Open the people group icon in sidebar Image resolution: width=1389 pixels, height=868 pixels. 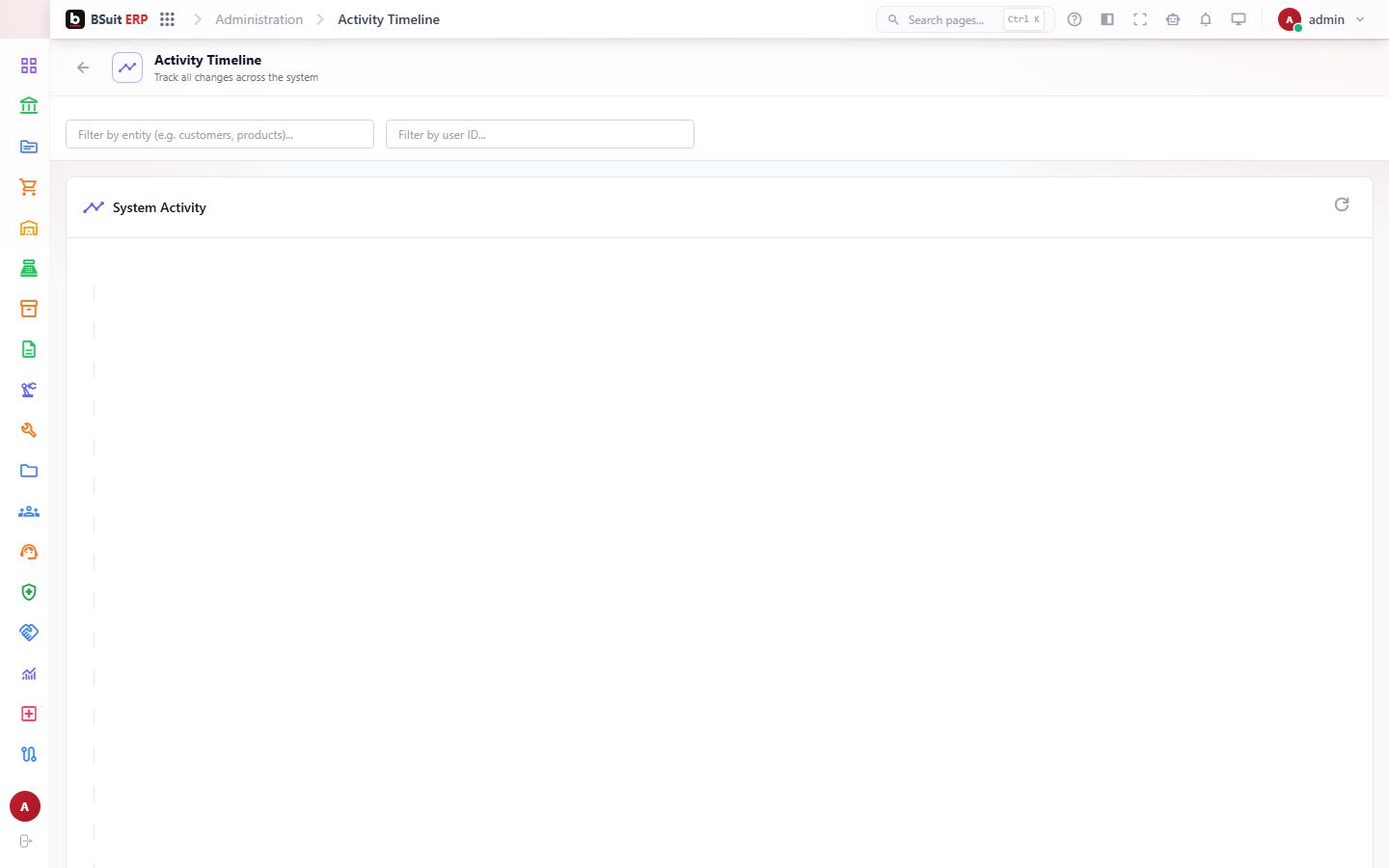pyautogui.click(x=29, y=511)
